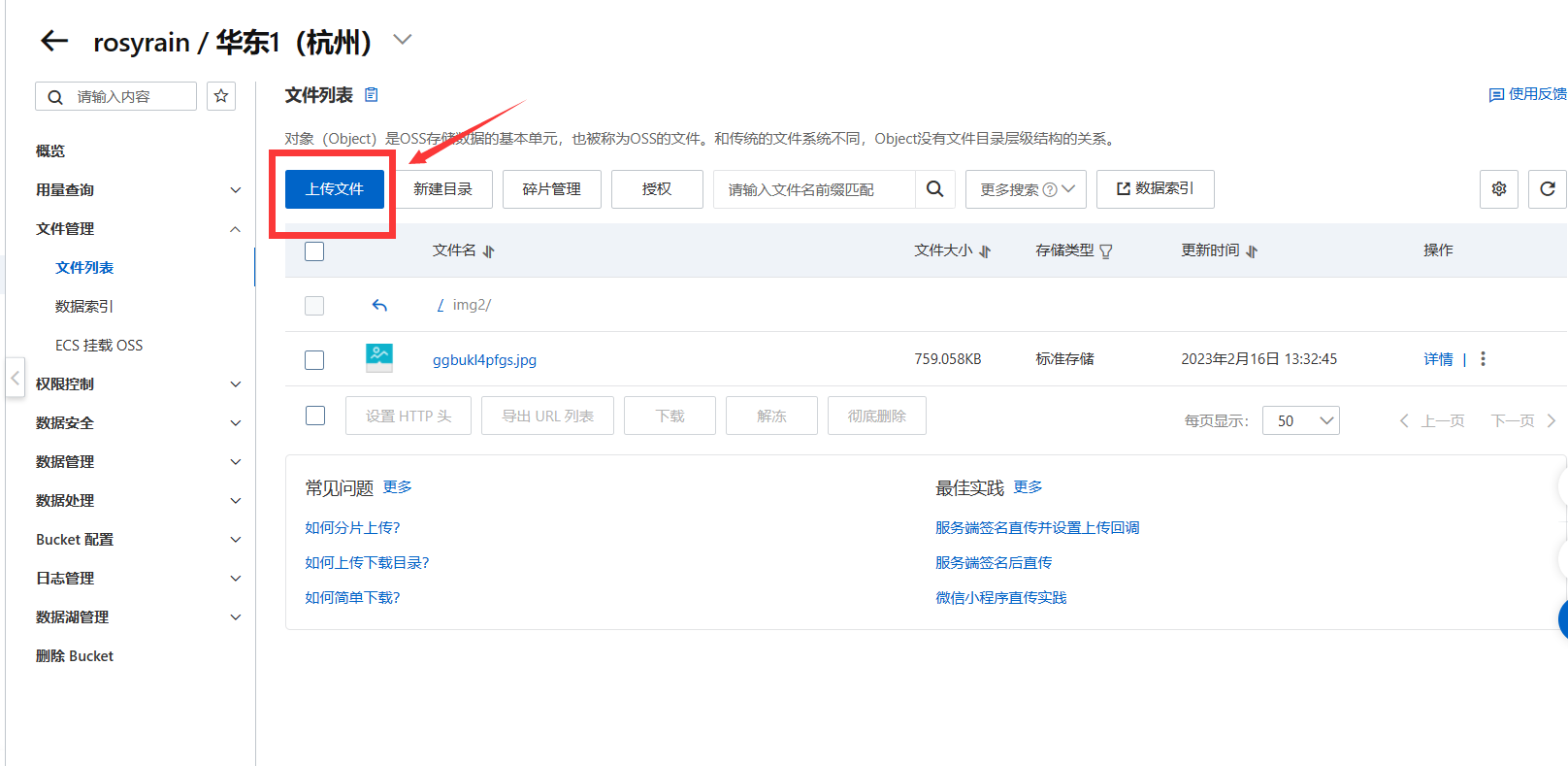Viewport: 1568px width, 766px height.
Task: Open the 50 per-page dropdown
Action: tap(1300, 420)
